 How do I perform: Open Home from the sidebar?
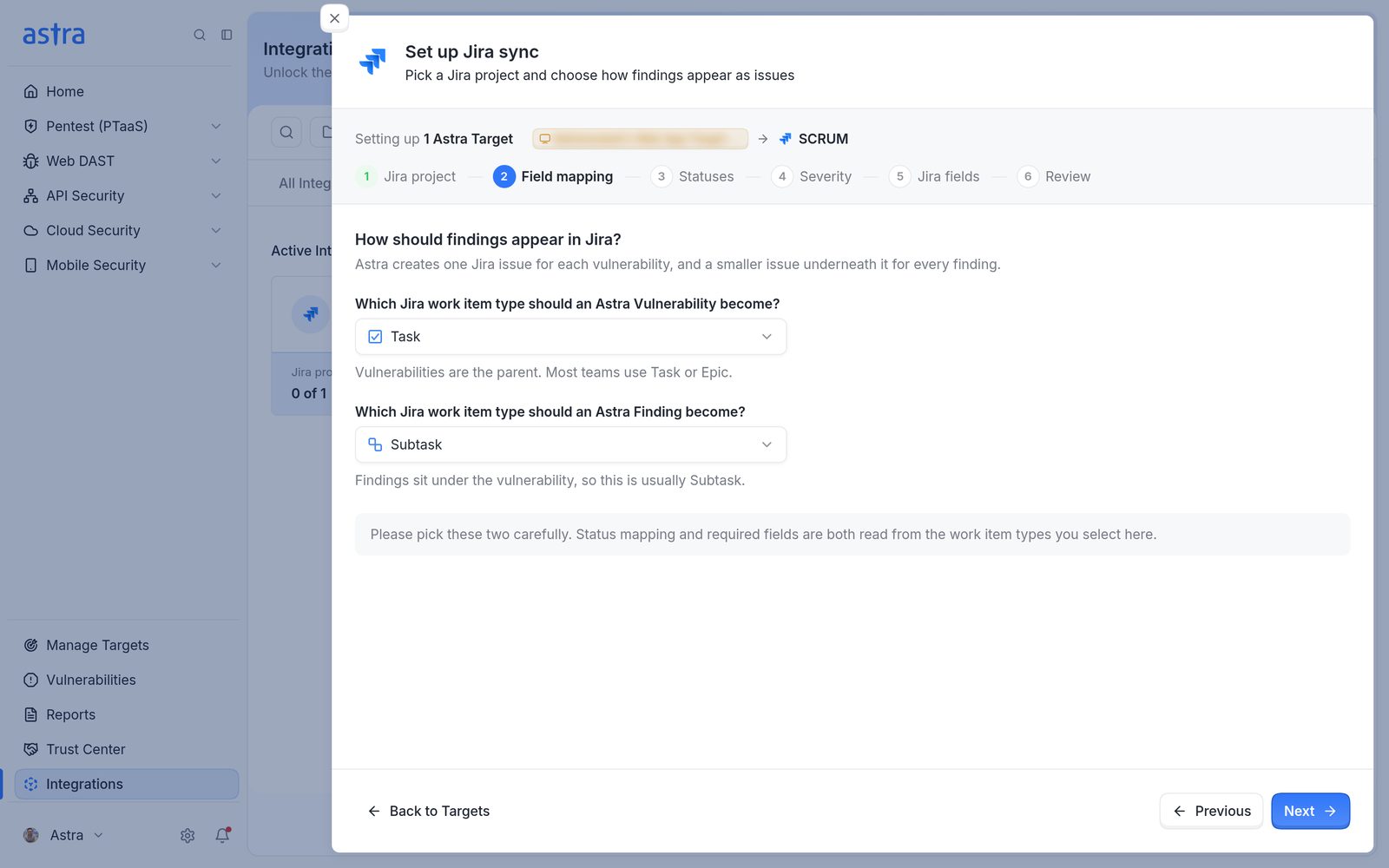click(x=65, y=91)
